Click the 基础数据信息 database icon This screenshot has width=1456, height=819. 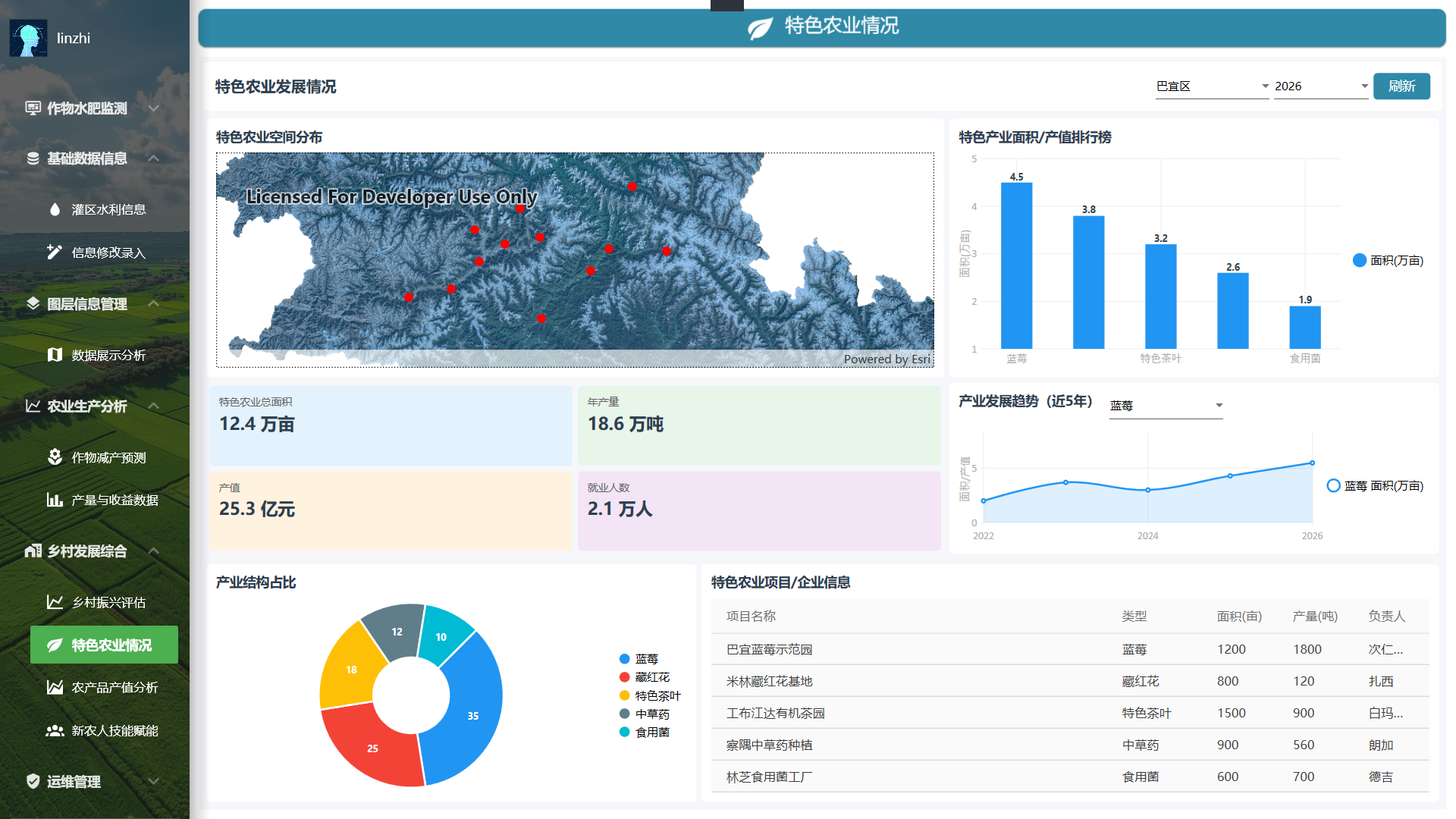coord(33,158)
